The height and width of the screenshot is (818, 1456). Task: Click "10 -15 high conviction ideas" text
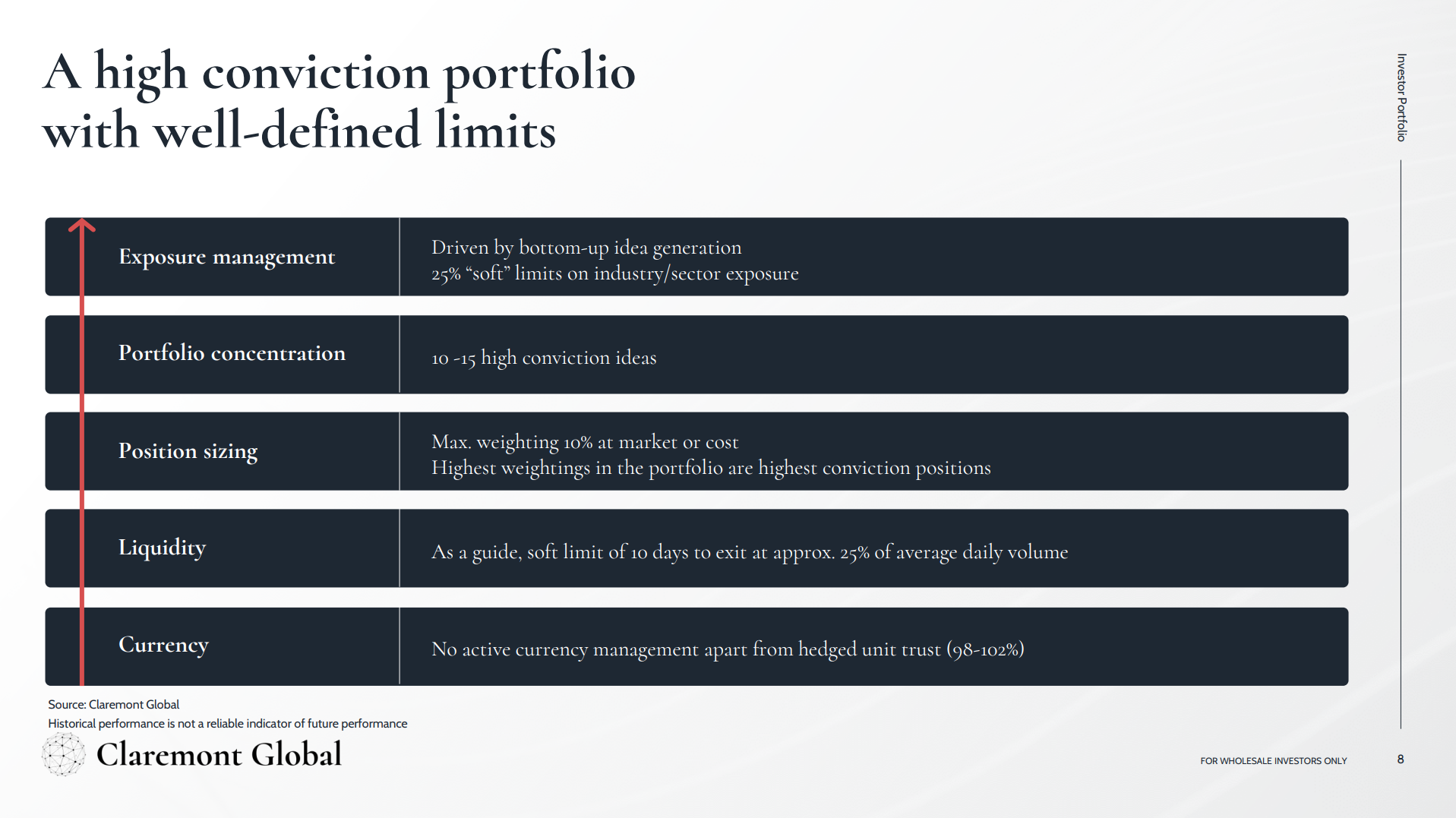[544, 358]
